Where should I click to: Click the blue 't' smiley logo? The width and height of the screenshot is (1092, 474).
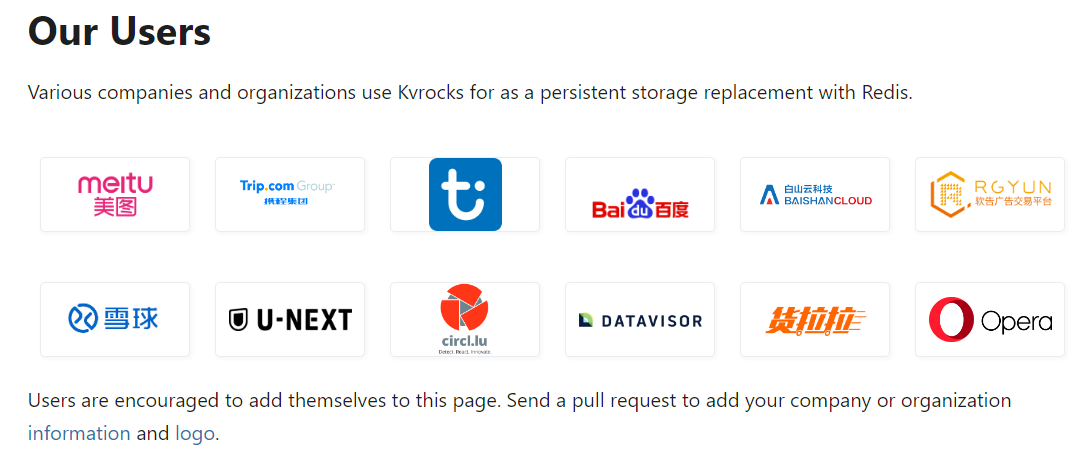[465, 194]
